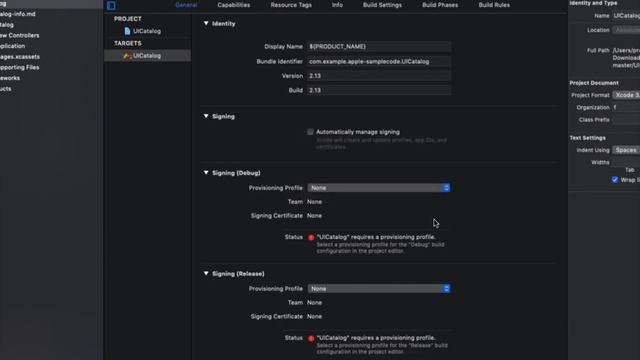This screenshot has height=360, width=640.
Task: Select Images.xcassets in navigator
Action: [x=20, y=57]
